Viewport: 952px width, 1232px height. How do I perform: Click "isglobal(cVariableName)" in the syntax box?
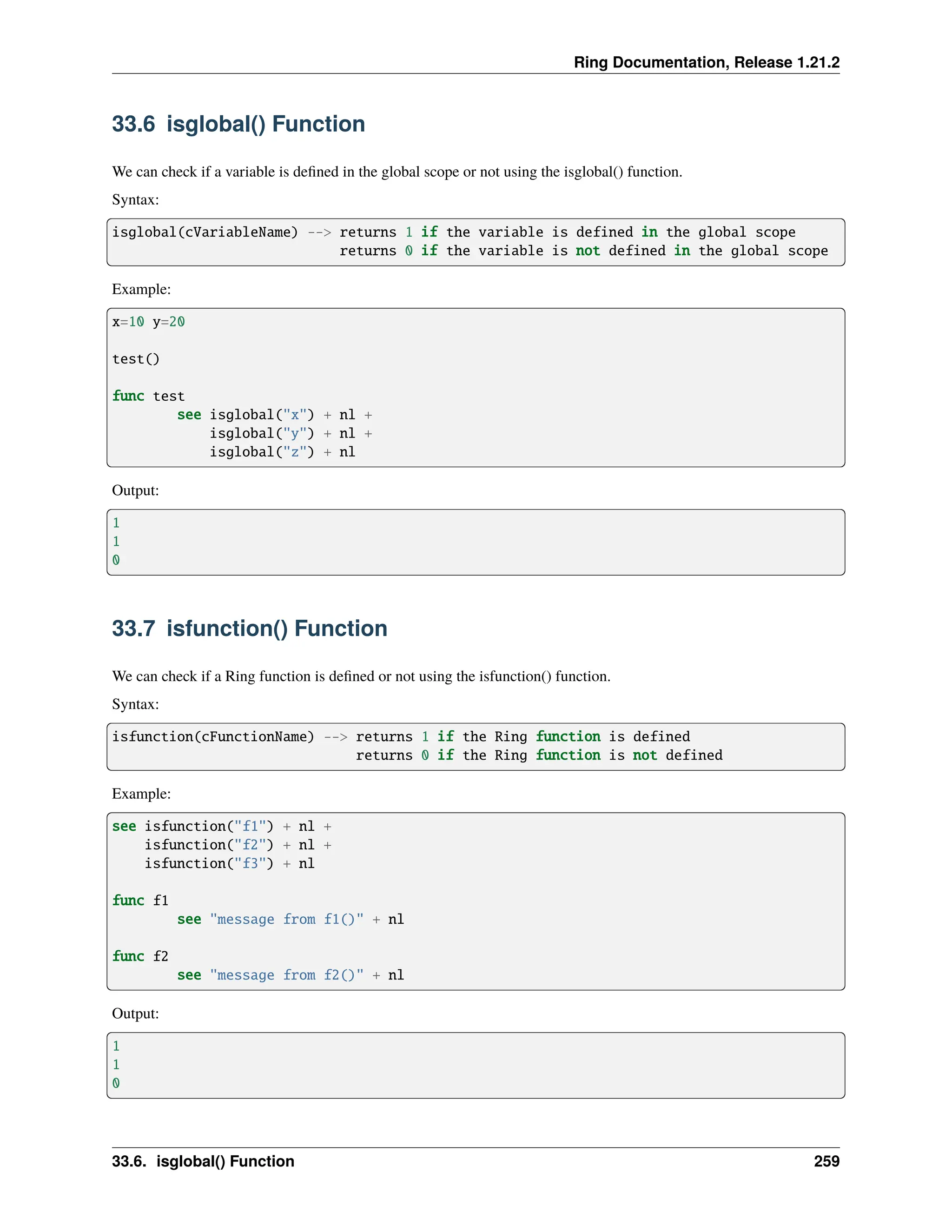point(205,232)
